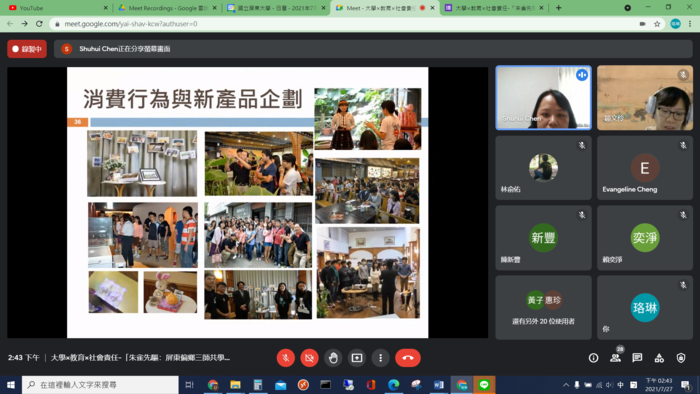Screen dimensions: 700x394
Task: Select the active Meet browser tab
Action: [385, 8]
